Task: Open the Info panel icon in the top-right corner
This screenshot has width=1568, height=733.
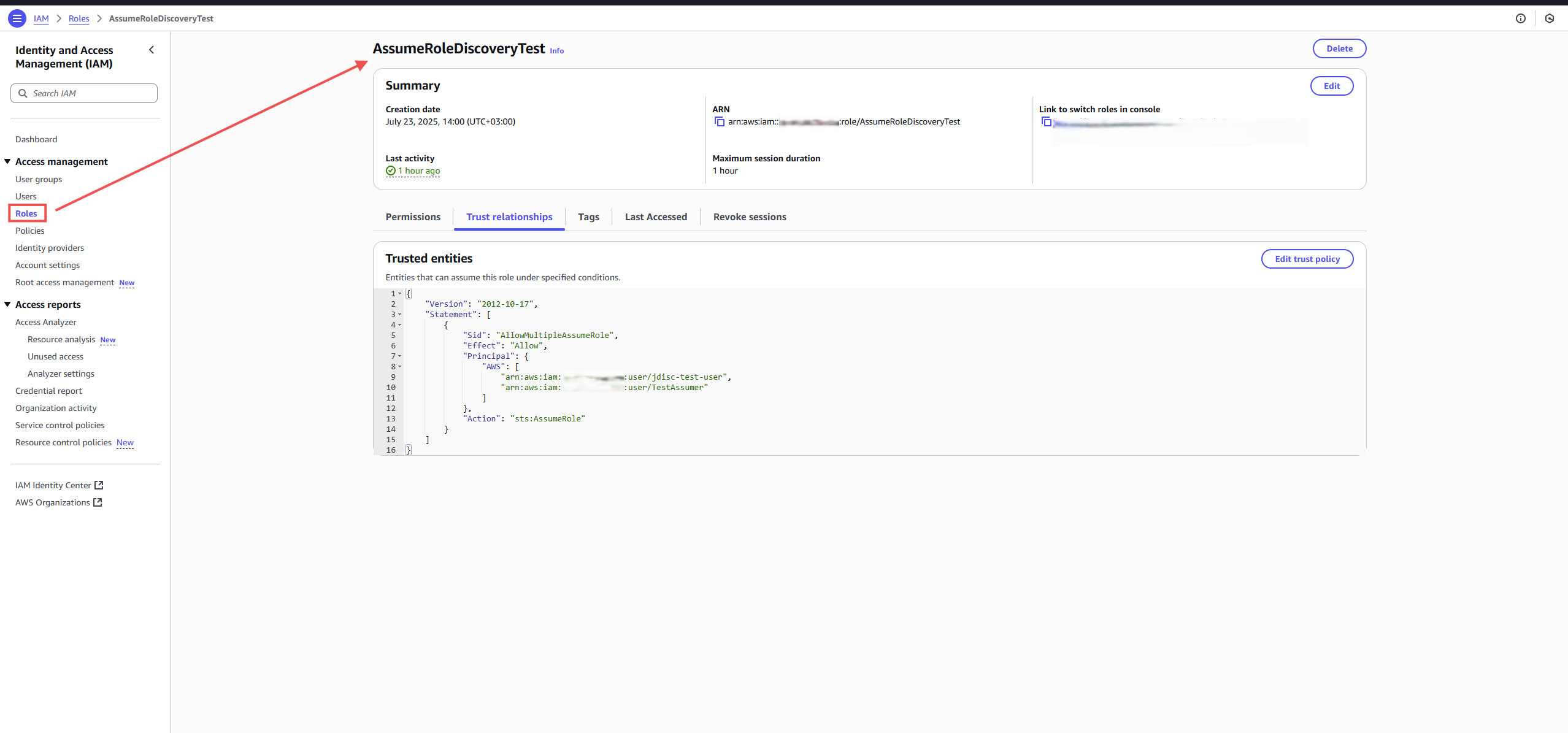Action: [x=1521, y=18]
